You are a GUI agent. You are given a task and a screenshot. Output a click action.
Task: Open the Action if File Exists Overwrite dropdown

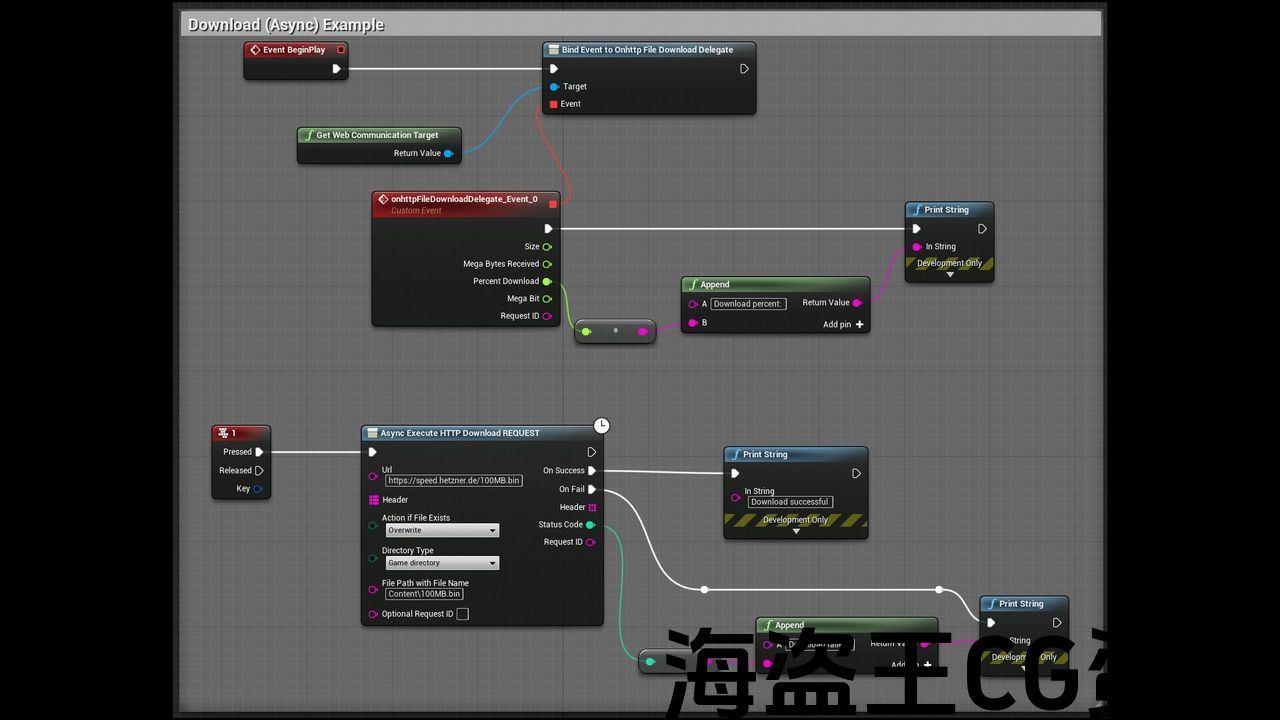[442, 531]
